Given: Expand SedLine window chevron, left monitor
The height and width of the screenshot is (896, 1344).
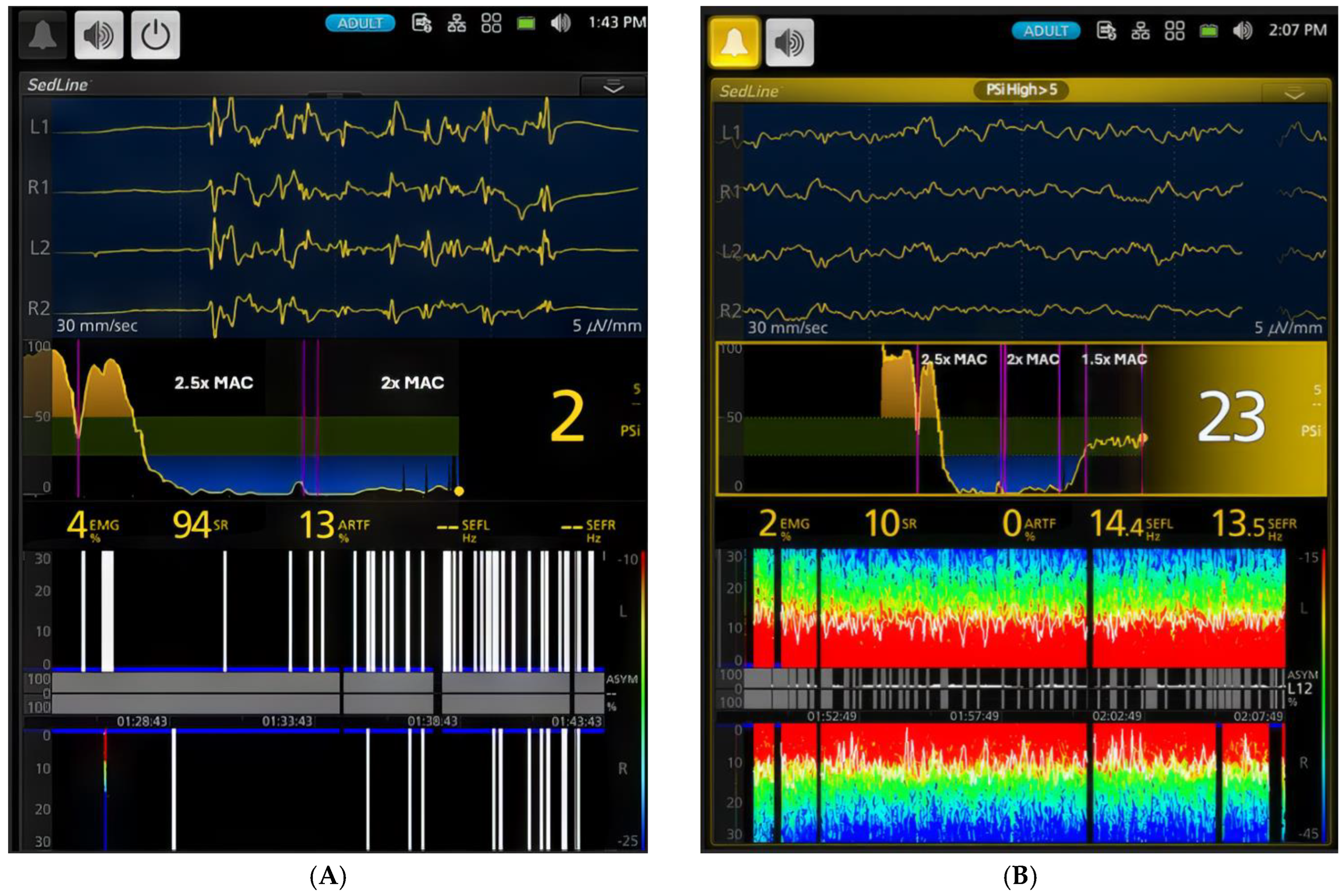Looking at the screenshot, I should click(613, 87).
